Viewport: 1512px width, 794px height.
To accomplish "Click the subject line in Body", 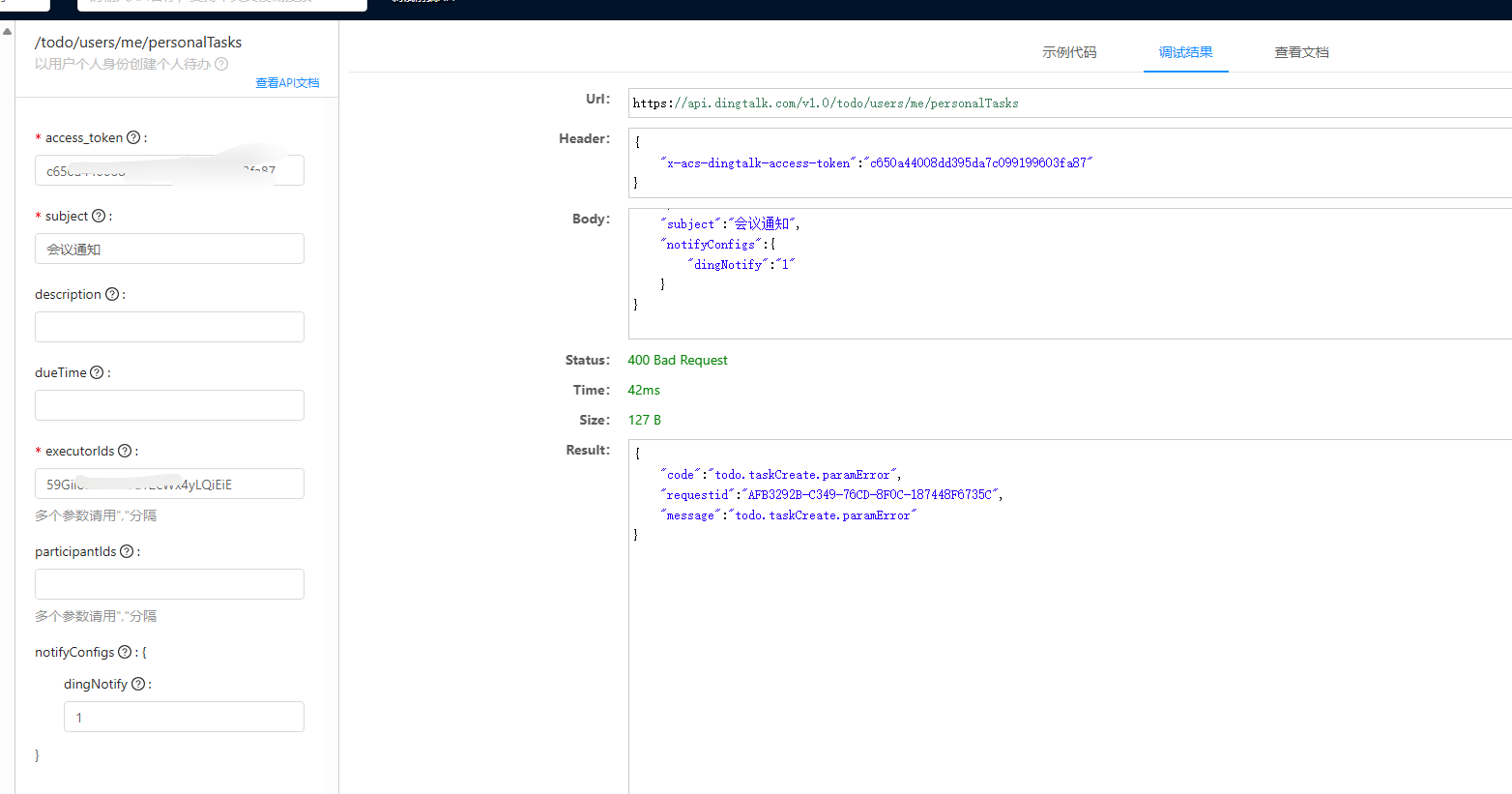I will [730, 223].
